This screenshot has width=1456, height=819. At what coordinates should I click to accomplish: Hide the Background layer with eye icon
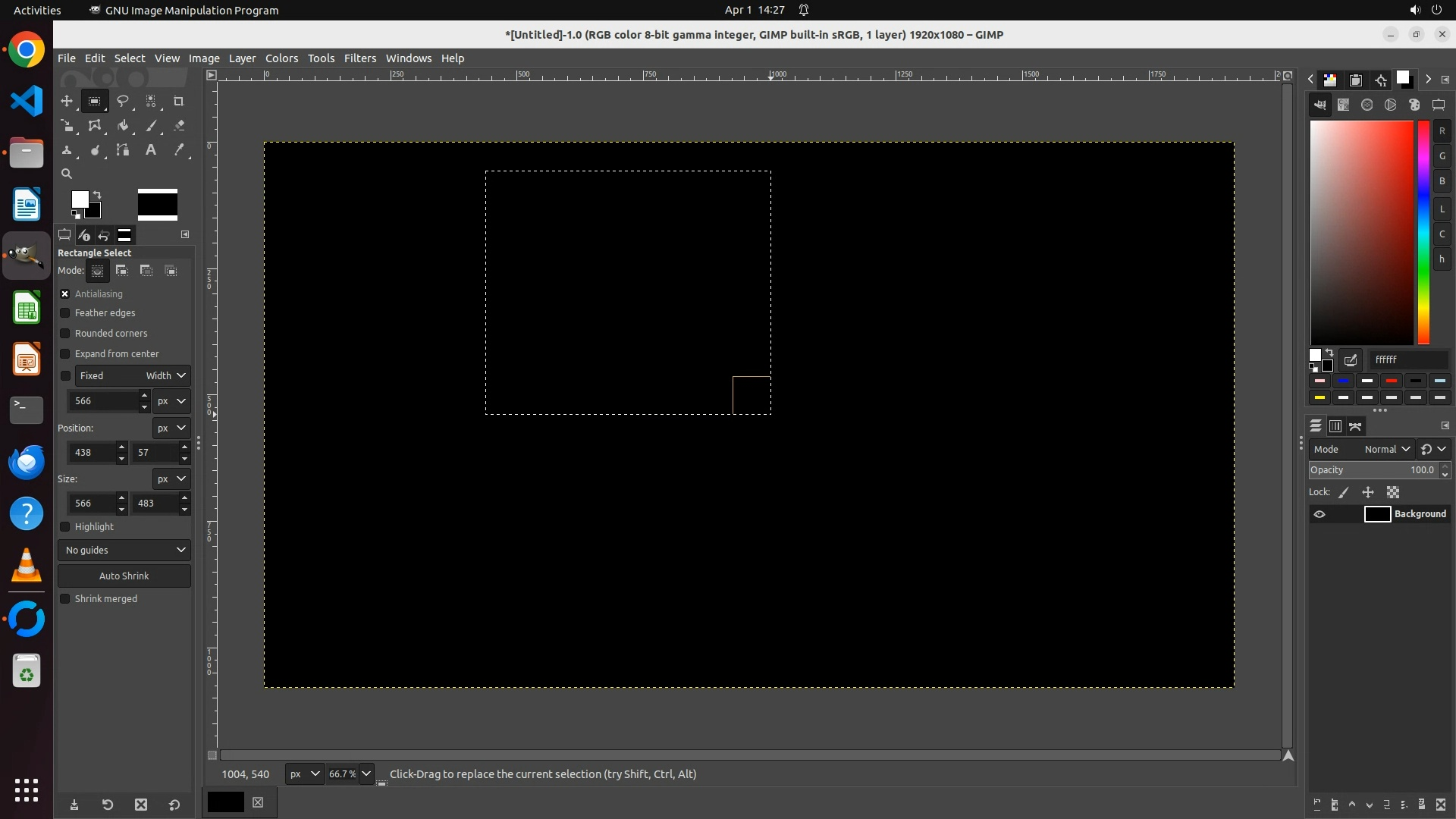point(1319,514)
